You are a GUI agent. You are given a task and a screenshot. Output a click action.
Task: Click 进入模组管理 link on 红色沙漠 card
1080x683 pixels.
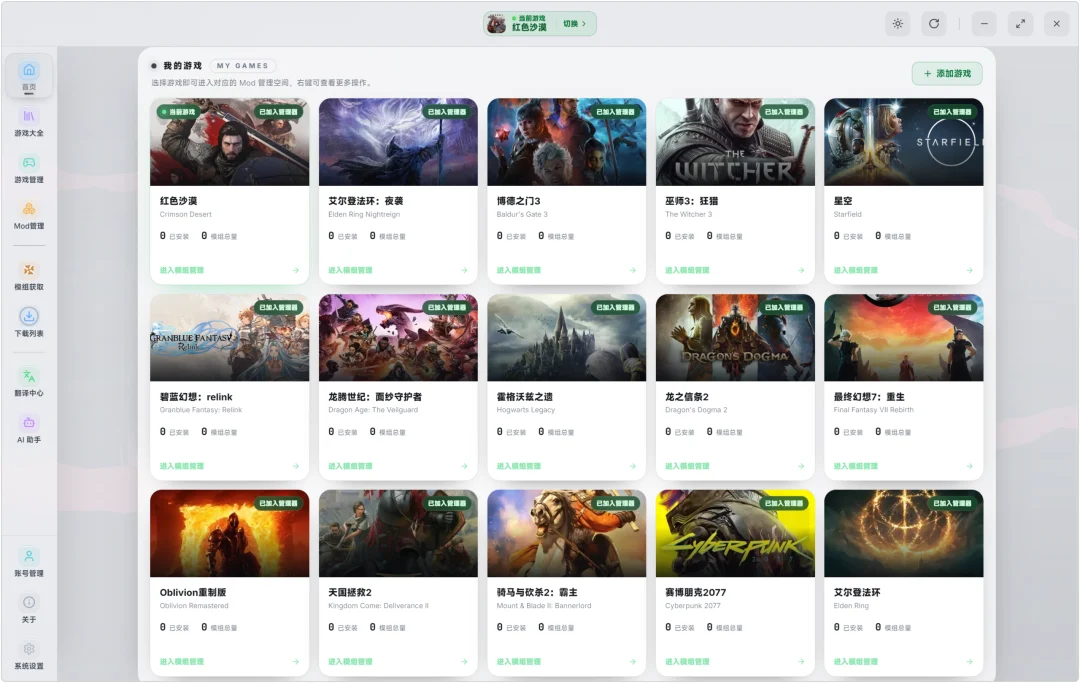point(182,270)
